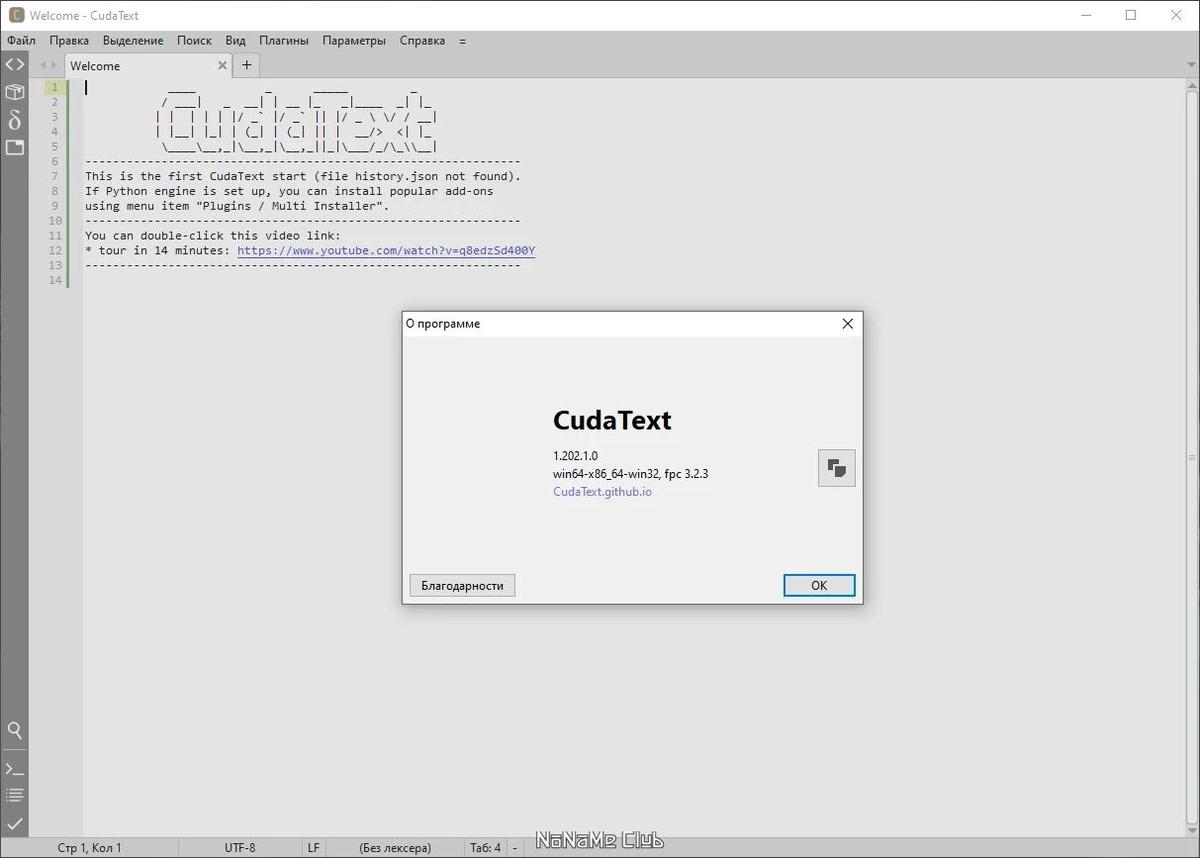Click scrollbar down arrow in editor
Viewport: 1200px width, 858px height.
[1192, 830]
